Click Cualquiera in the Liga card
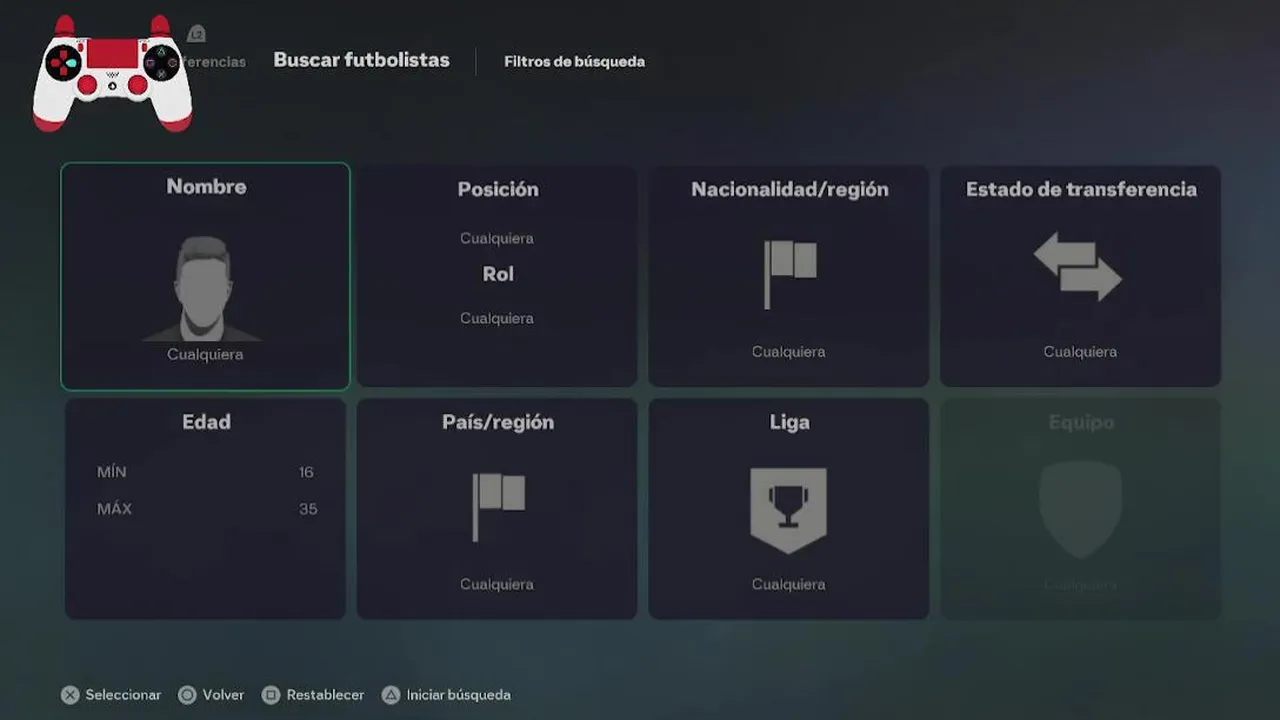The image size is (1280, 720). click(788, 584)
